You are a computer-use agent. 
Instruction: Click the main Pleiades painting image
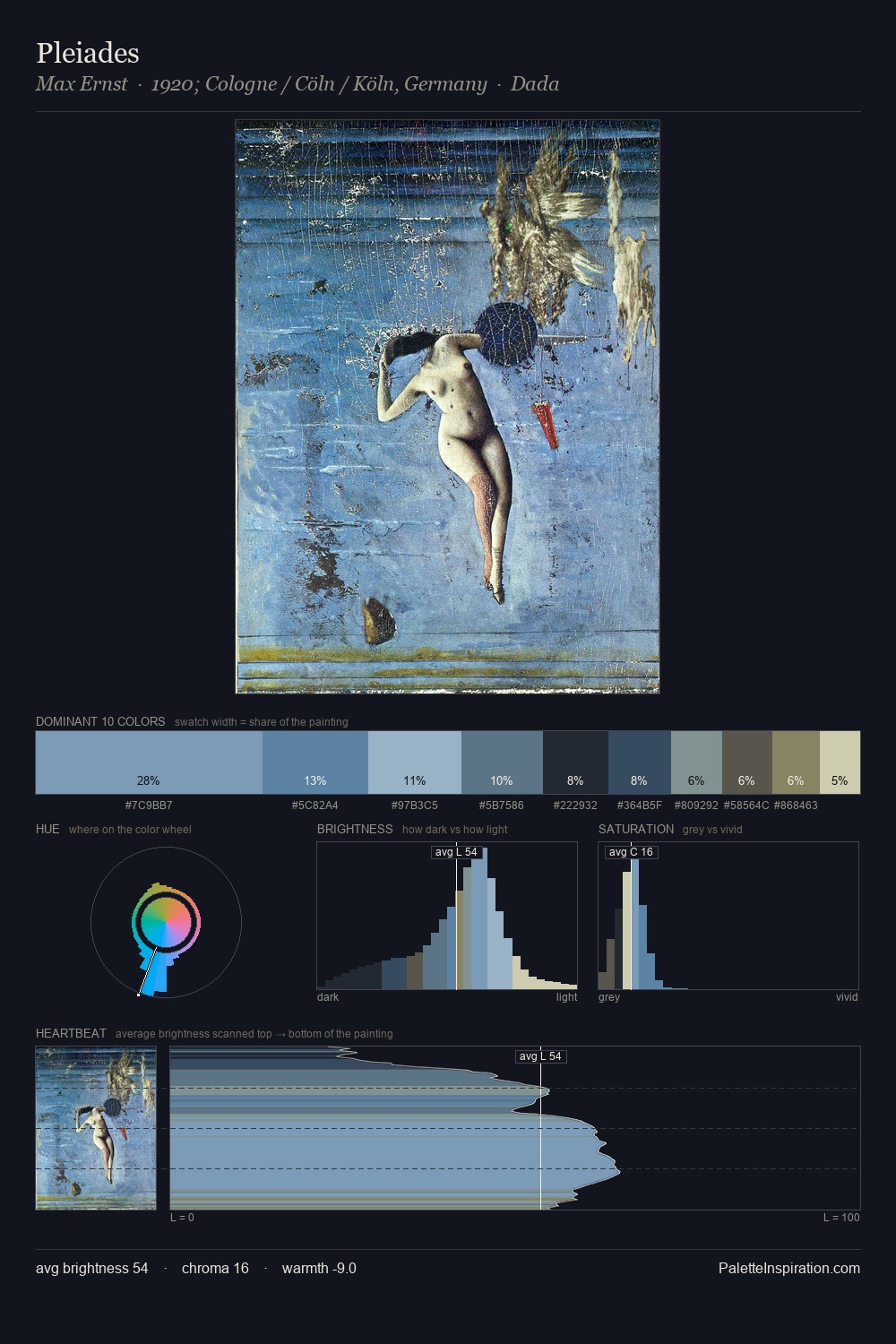pyautogui.click(x=447, y=407)
